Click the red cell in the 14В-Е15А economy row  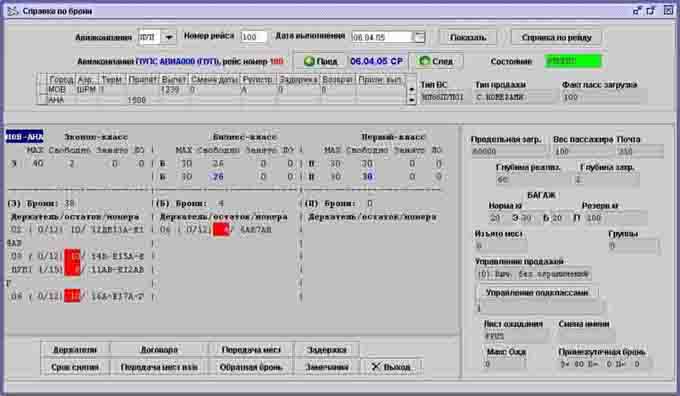point(72,256)
